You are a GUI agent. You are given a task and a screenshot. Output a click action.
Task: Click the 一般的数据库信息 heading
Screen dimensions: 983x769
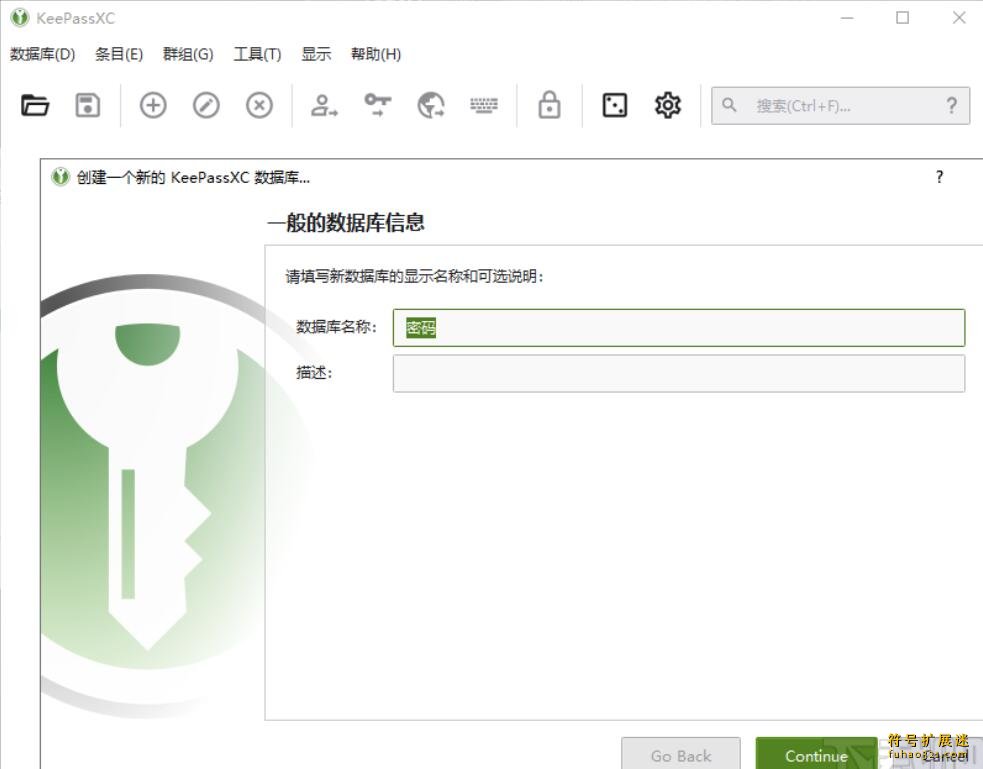(346, 222)
